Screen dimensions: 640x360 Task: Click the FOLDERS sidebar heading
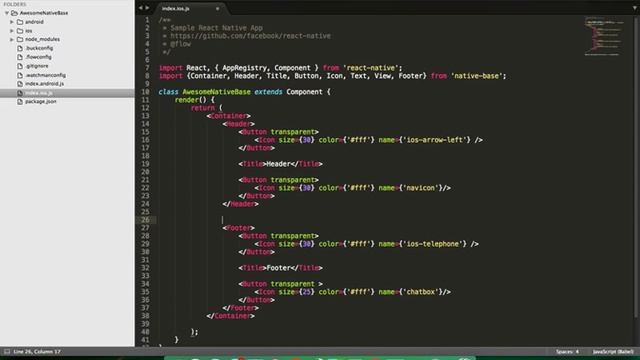click(15, 4)
